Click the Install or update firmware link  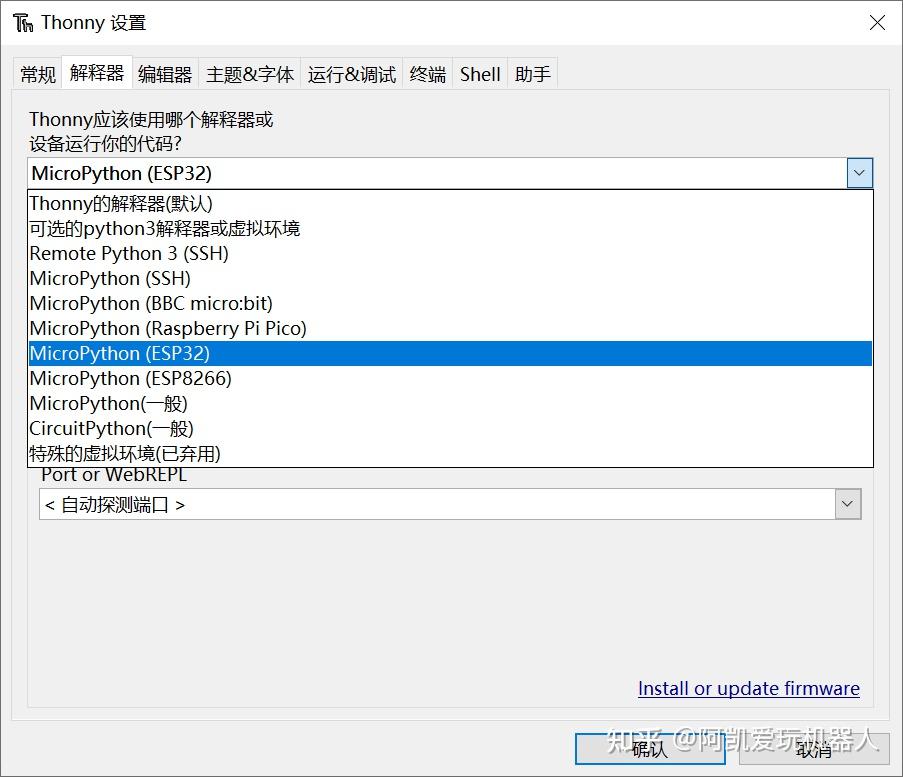(x=748, y=688)
